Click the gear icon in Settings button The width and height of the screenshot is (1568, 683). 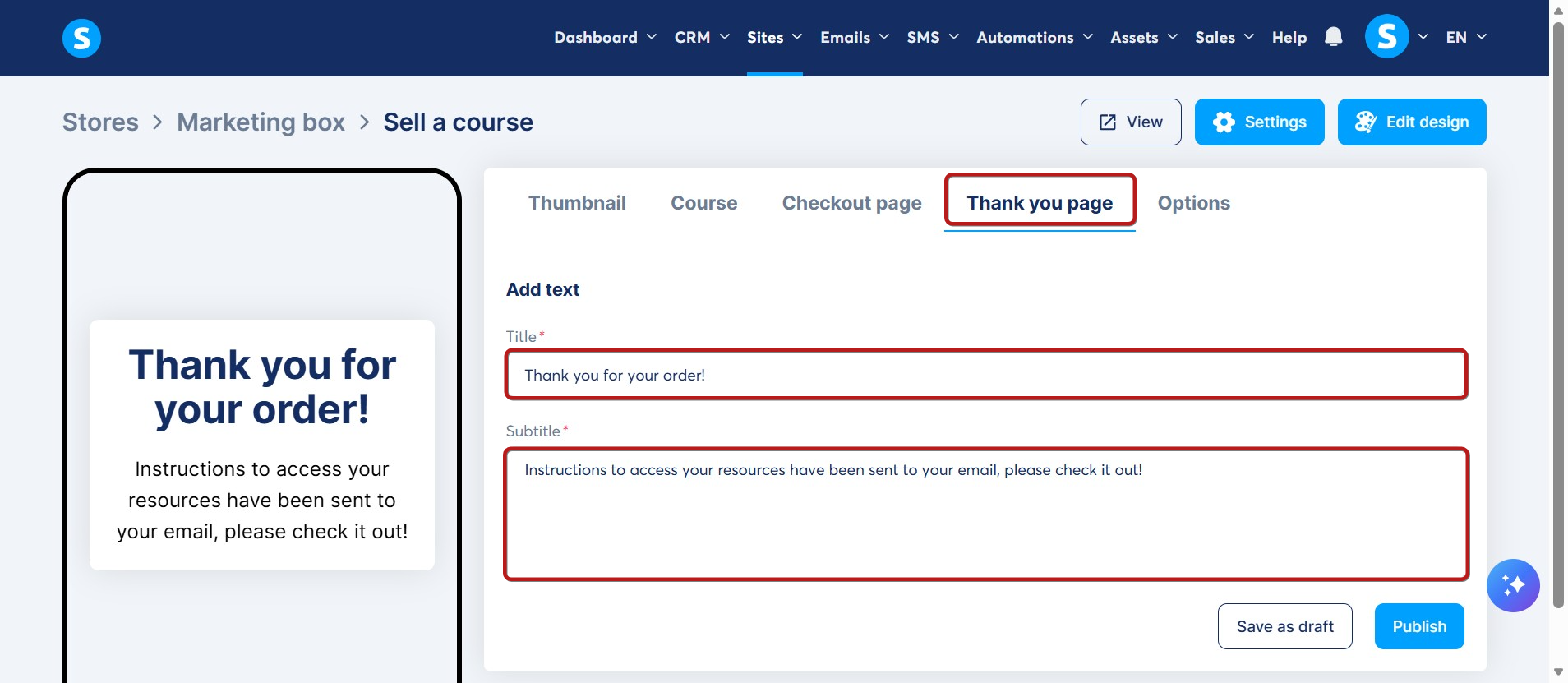(x=1224, y=122)
